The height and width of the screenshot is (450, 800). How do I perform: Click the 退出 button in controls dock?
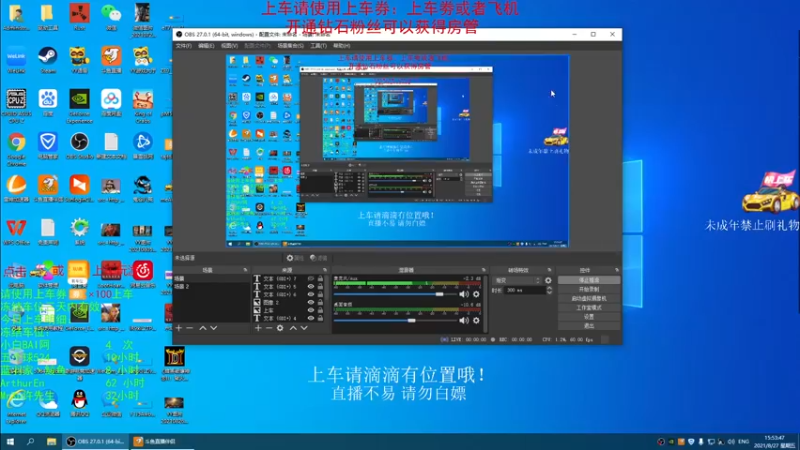pyautogui.click(x=589, y=326)
